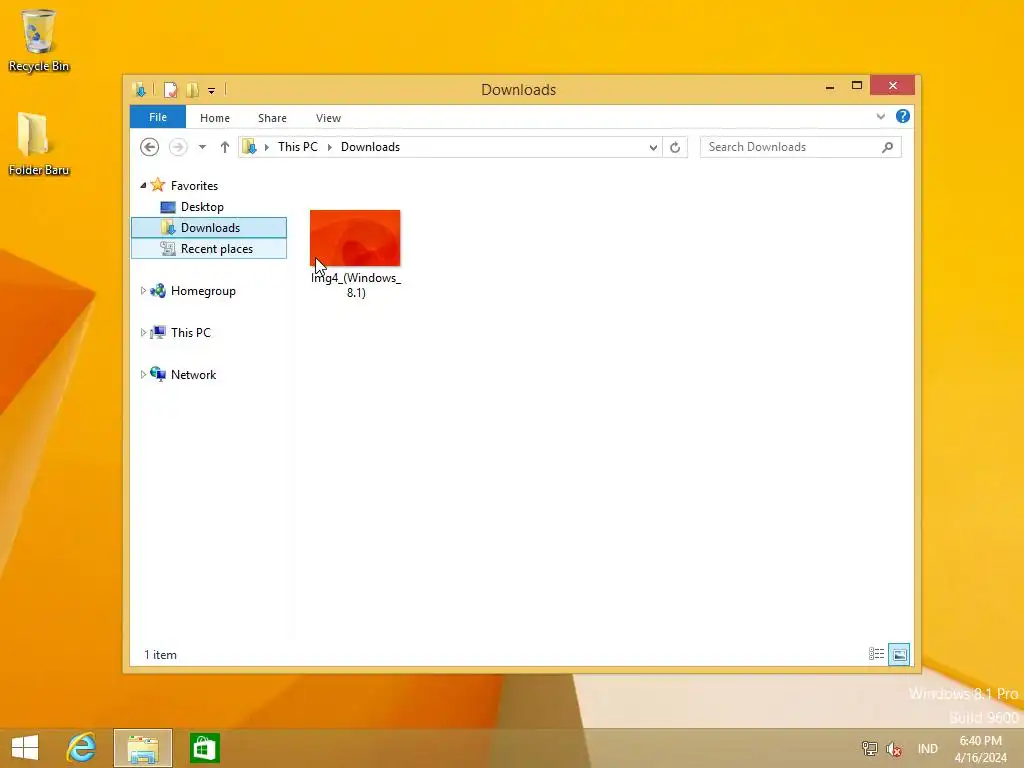Select the Img4_(Windows_8.1) image thumbnail
The height and width of the screenshot is (768, 1024).
click(x=355, y=238)
